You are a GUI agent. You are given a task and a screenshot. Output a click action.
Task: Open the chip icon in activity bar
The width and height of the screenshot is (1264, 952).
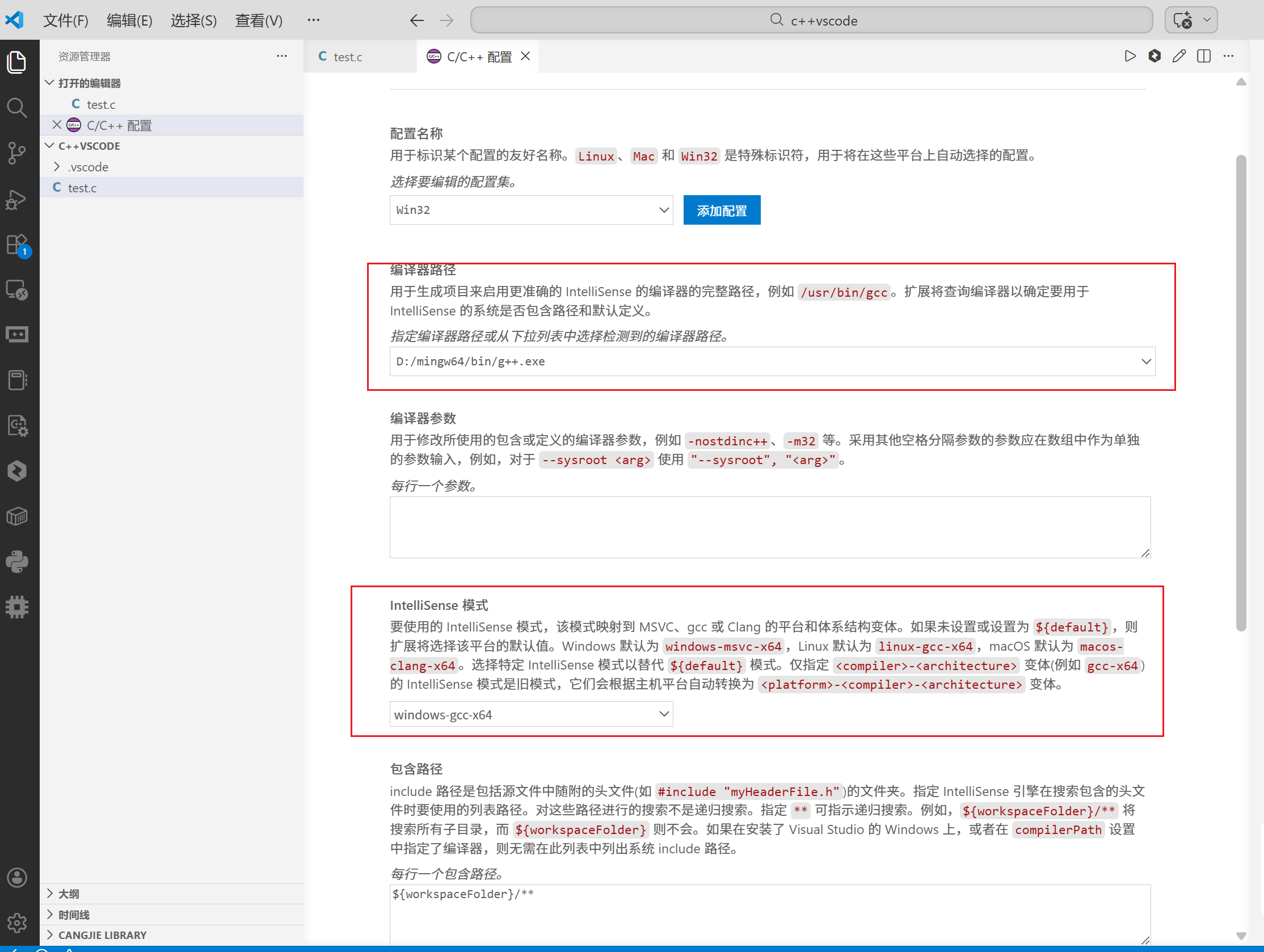tap(16, 607)
